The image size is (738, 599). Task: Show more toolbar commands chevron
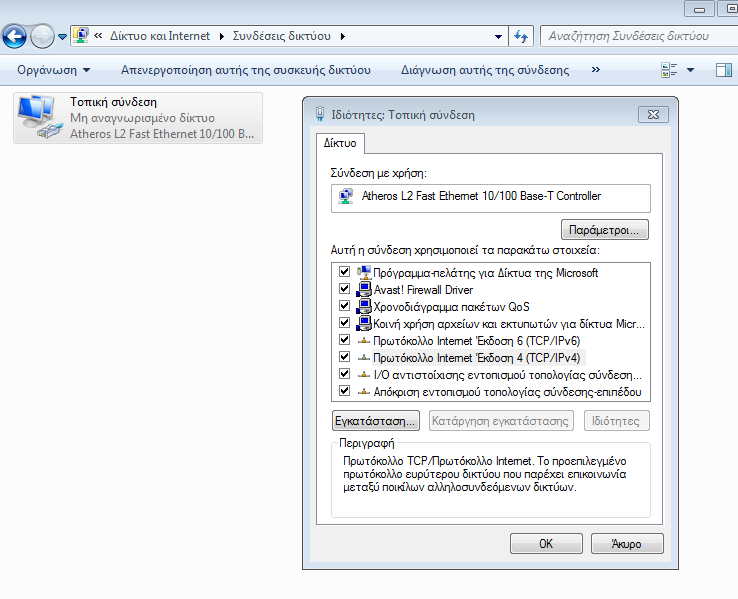point(596,70)
